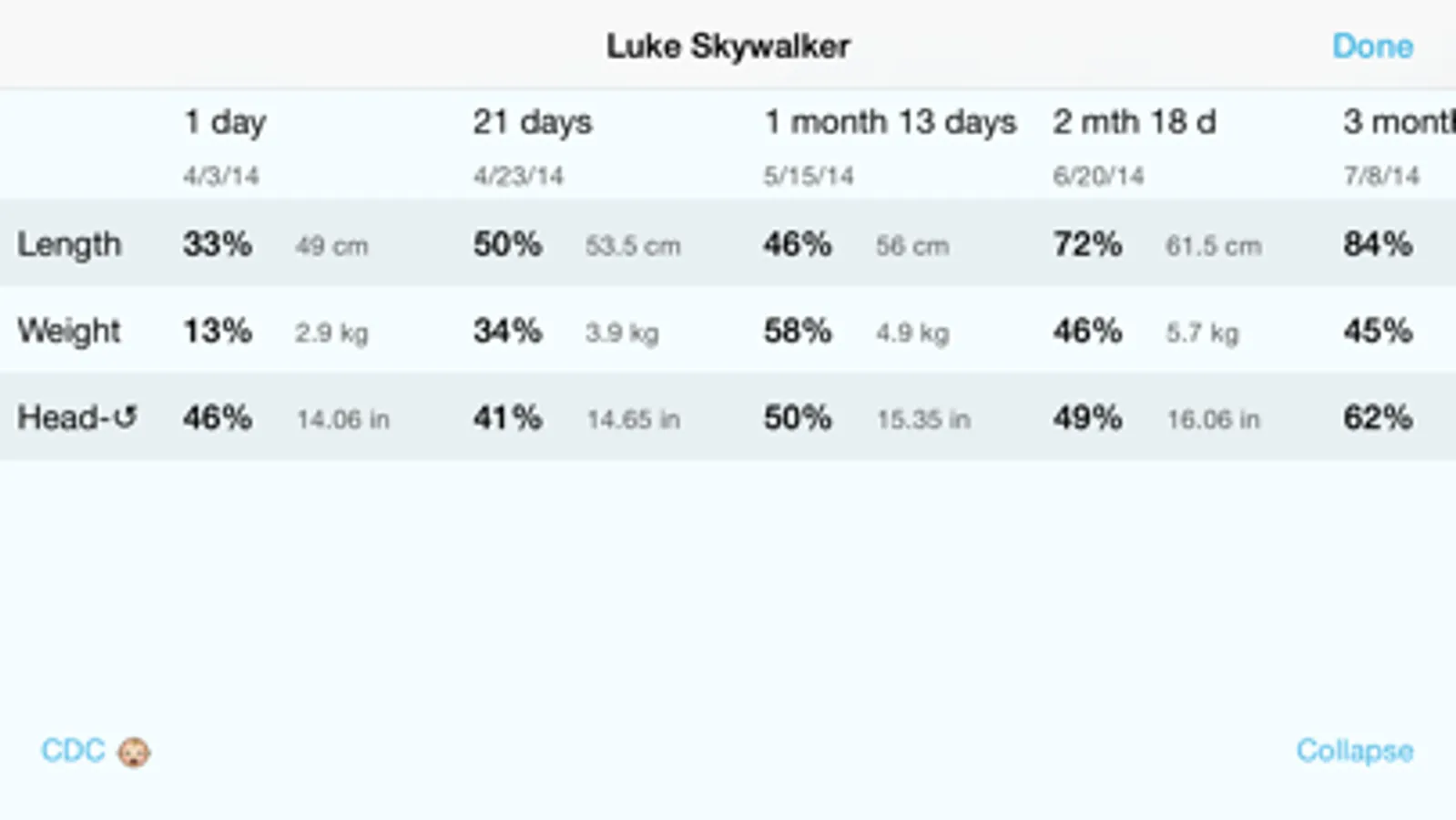The width and height of the screenshot is (1456, 820).
Task: Click the baby face emoji icon
Action: [x=134, y=752]
